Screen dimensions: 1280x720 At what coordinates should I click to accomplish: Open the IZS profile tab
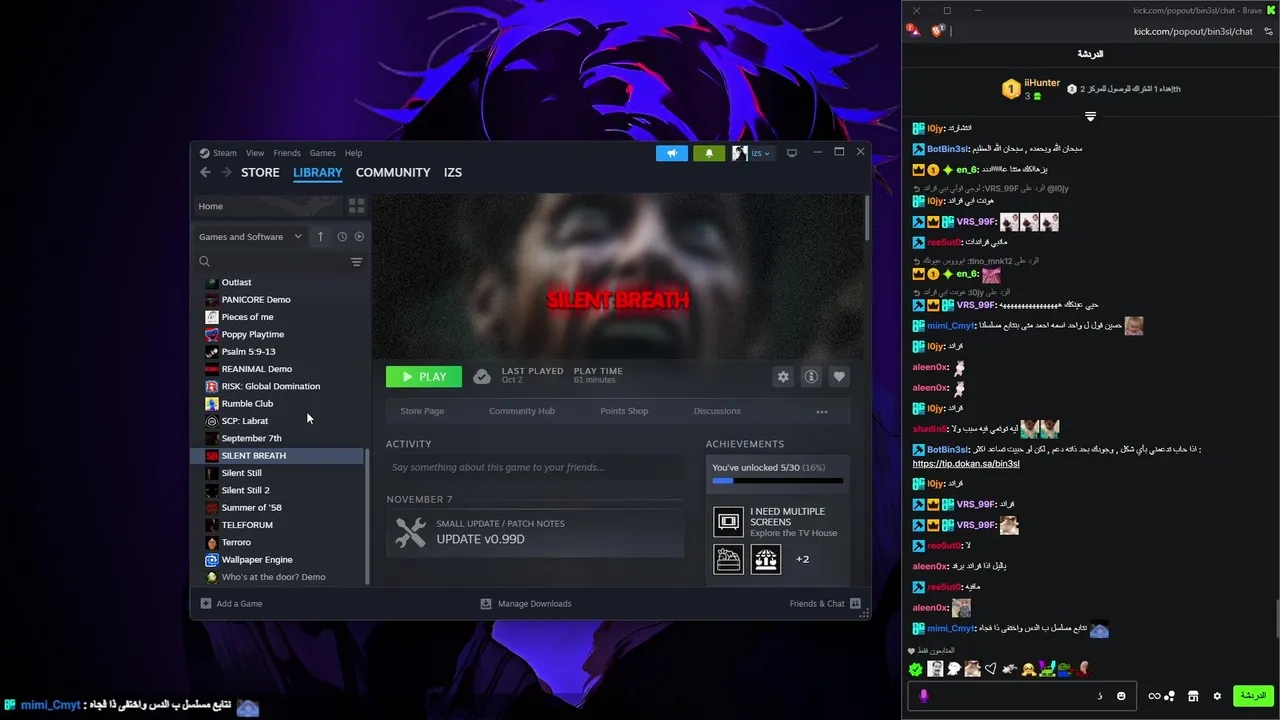(x=453, y=172)
